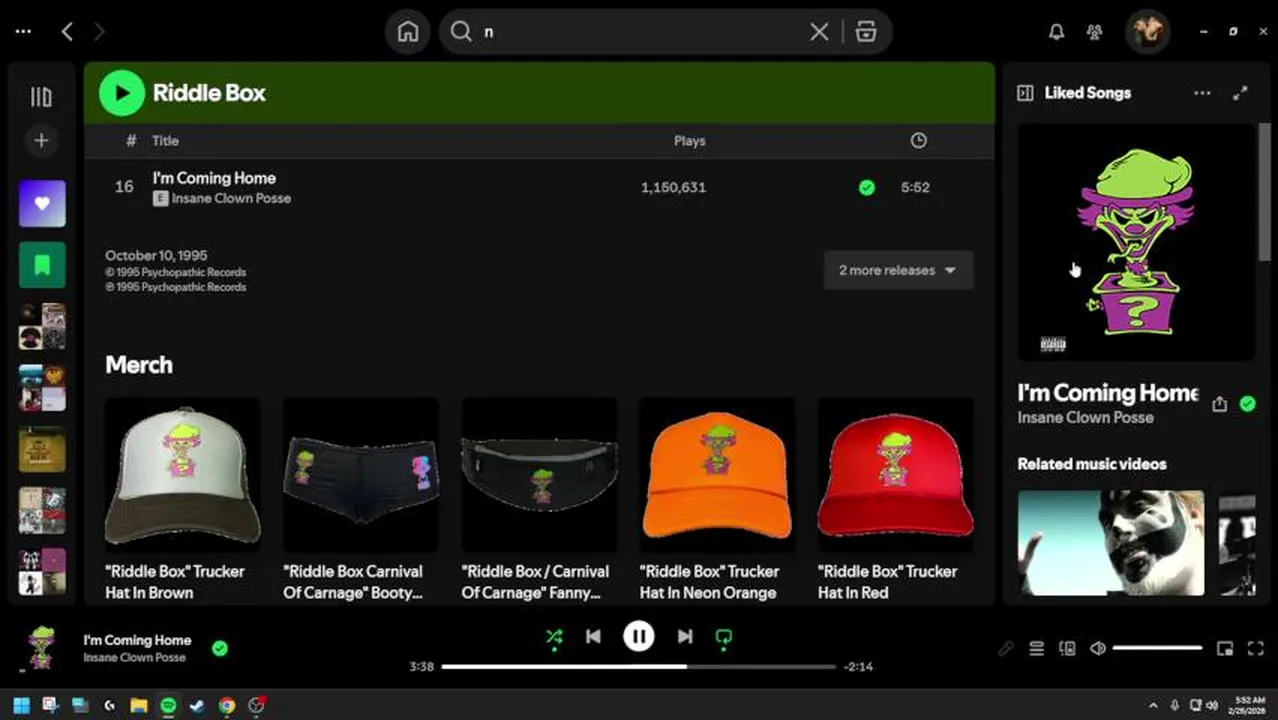This screenshot has width=1278, height=720.
Task: Toggle repeat mode
Action: pos(724,637)
